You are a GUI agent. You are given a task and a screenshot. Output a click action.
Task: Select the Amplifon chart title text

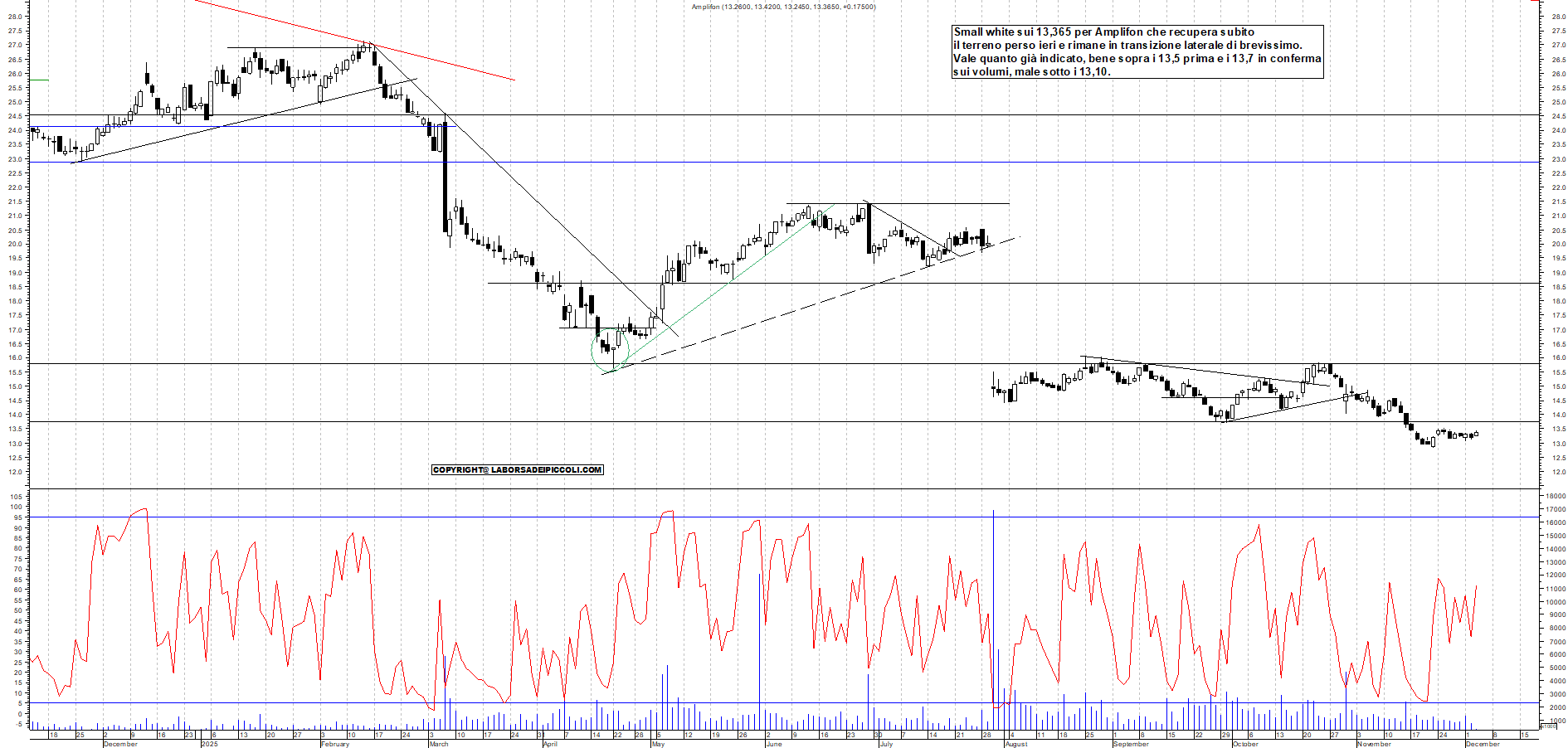pos(781,6)
